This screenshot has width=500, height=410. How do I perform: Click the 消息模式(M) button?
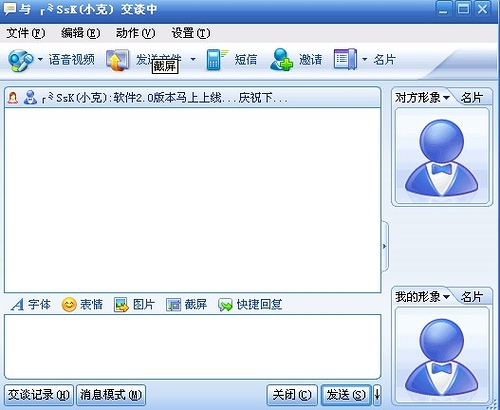pyautogui.click(x=111, y=395)
